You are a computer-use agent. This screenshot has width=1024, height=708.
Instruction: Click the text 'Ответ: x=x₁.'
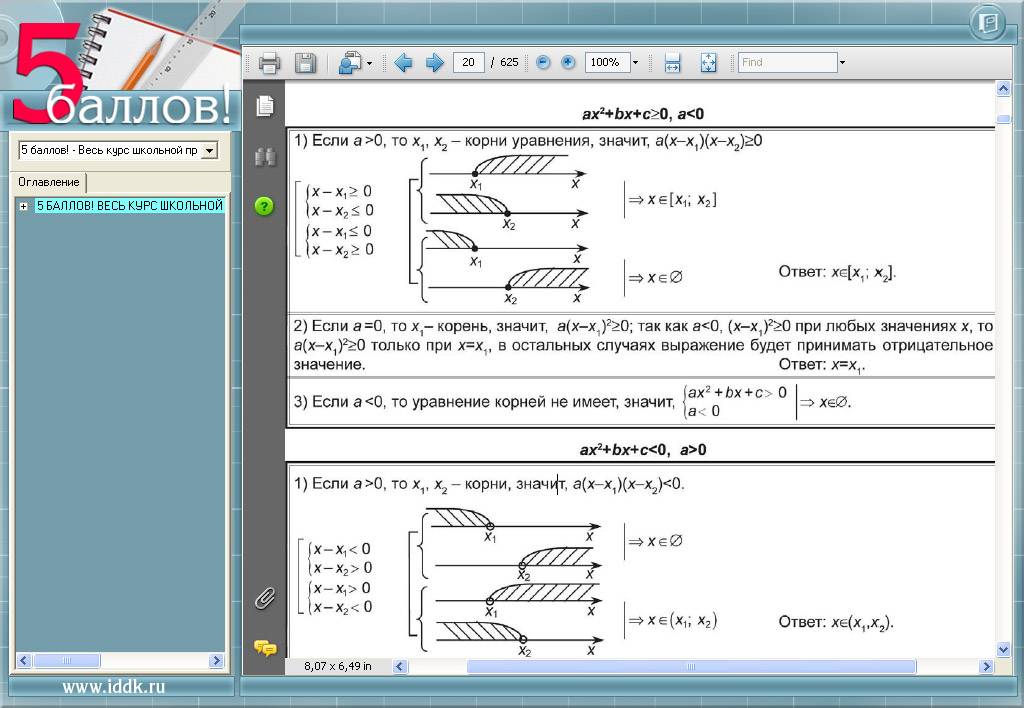[x=821, y=364]
